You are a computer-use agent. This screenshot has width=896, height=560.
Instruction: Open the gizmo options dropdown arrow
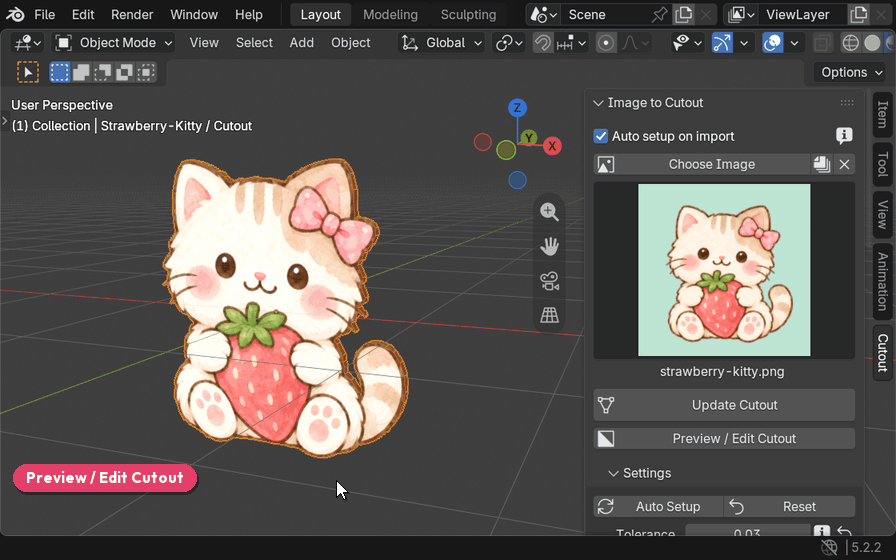(744, 43)
